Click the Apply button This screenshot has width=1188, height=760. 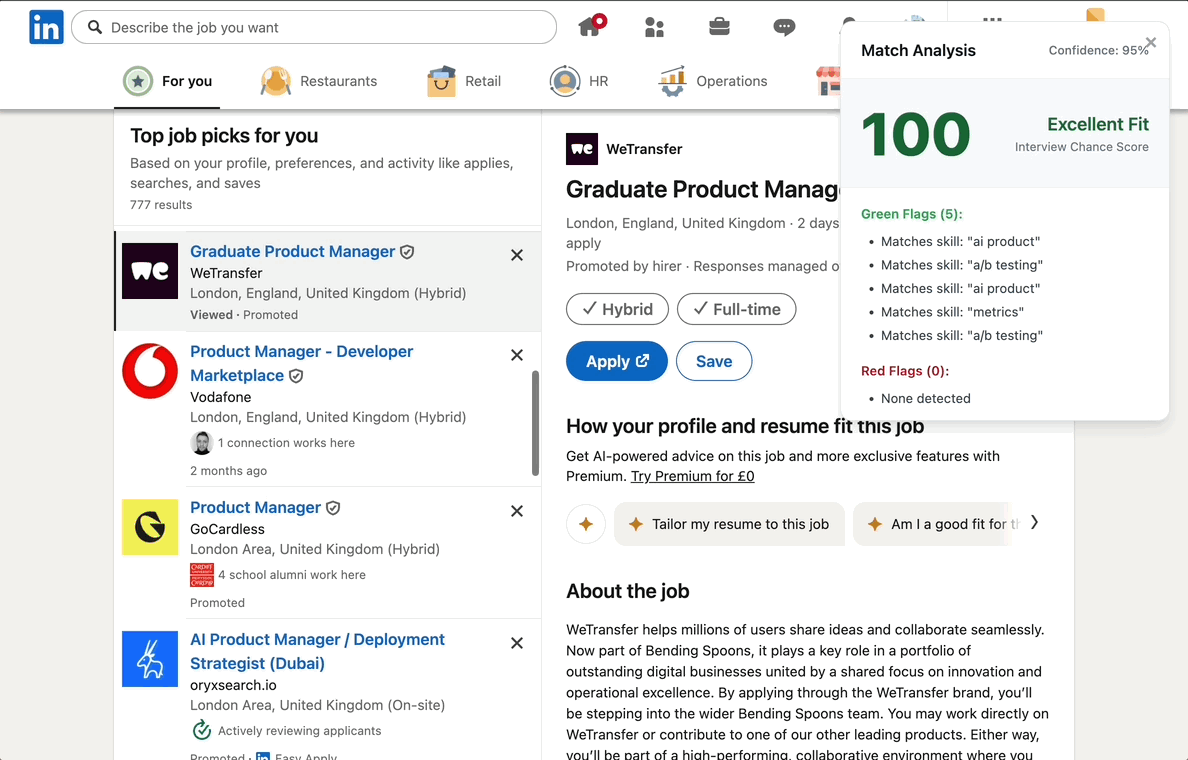pos(617,361)
